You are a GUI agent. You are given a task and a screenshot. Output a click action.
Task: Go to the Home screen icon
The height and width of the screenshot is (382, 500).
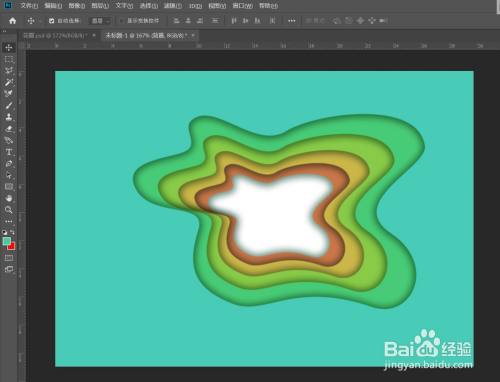[13, 21]
